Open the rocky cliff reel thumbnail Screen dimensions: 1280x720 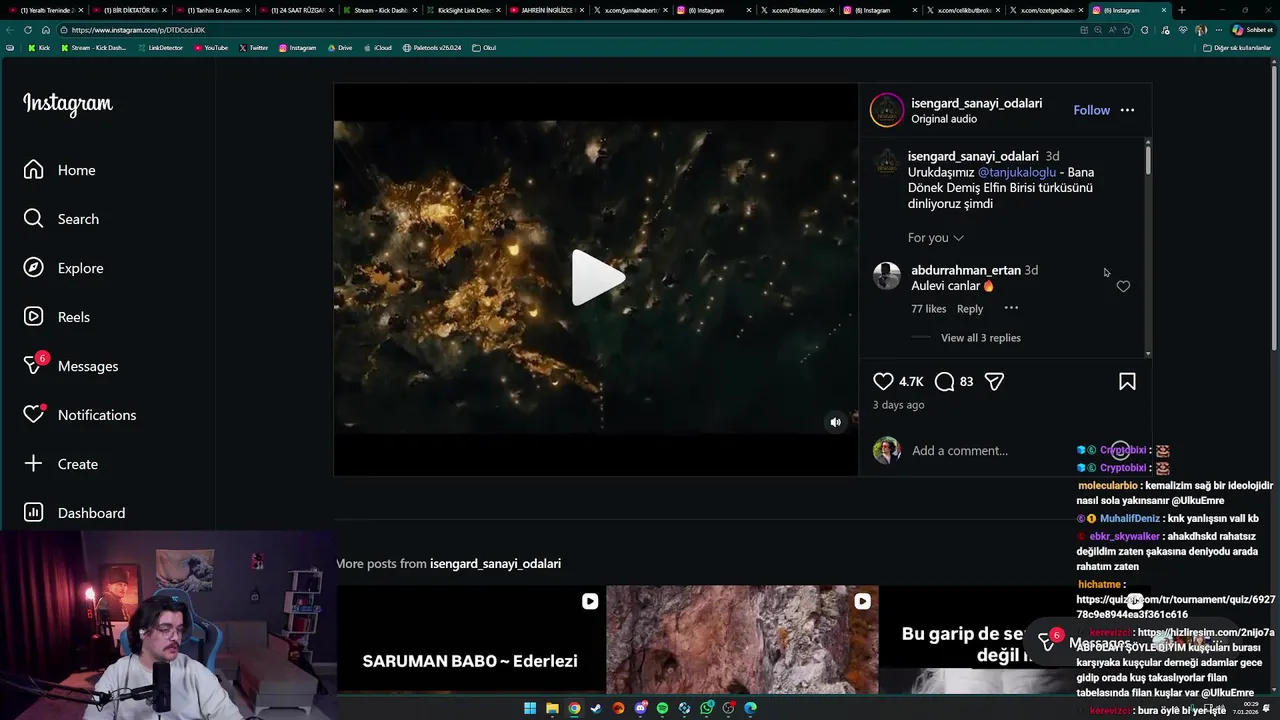pyautogui.click(x=742, y=639)
